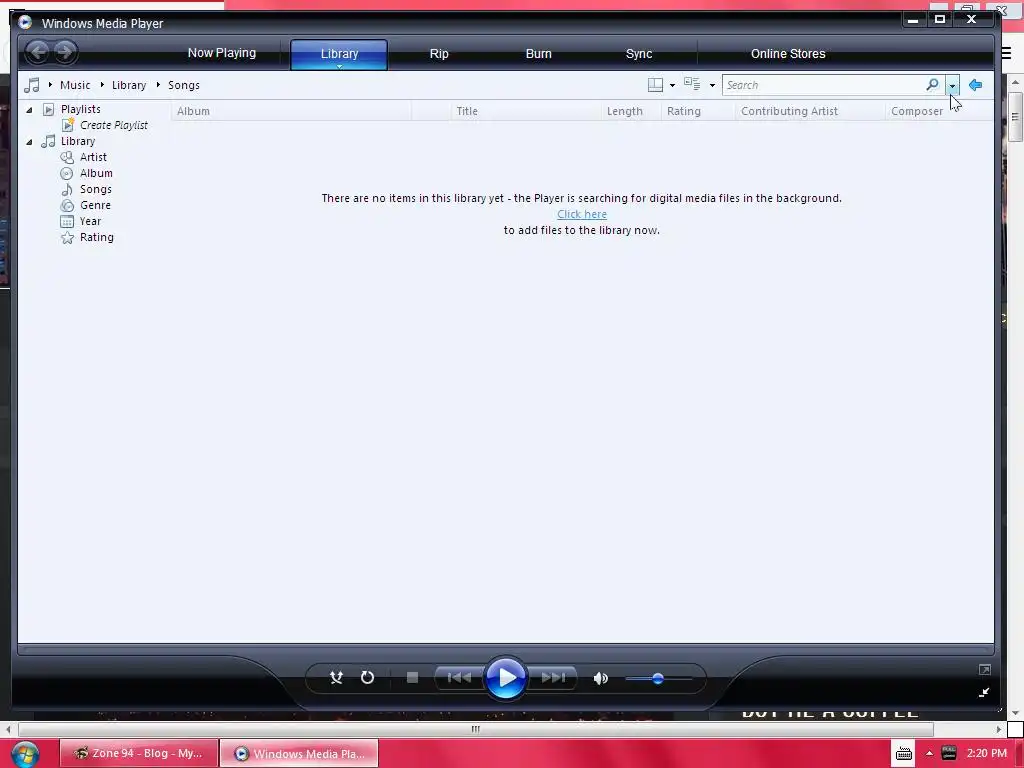Expand the arrow before Music breadcrumb
The width and height of the screenshot is (1024, 768).
pyautogui.click(x=50, y=85)
